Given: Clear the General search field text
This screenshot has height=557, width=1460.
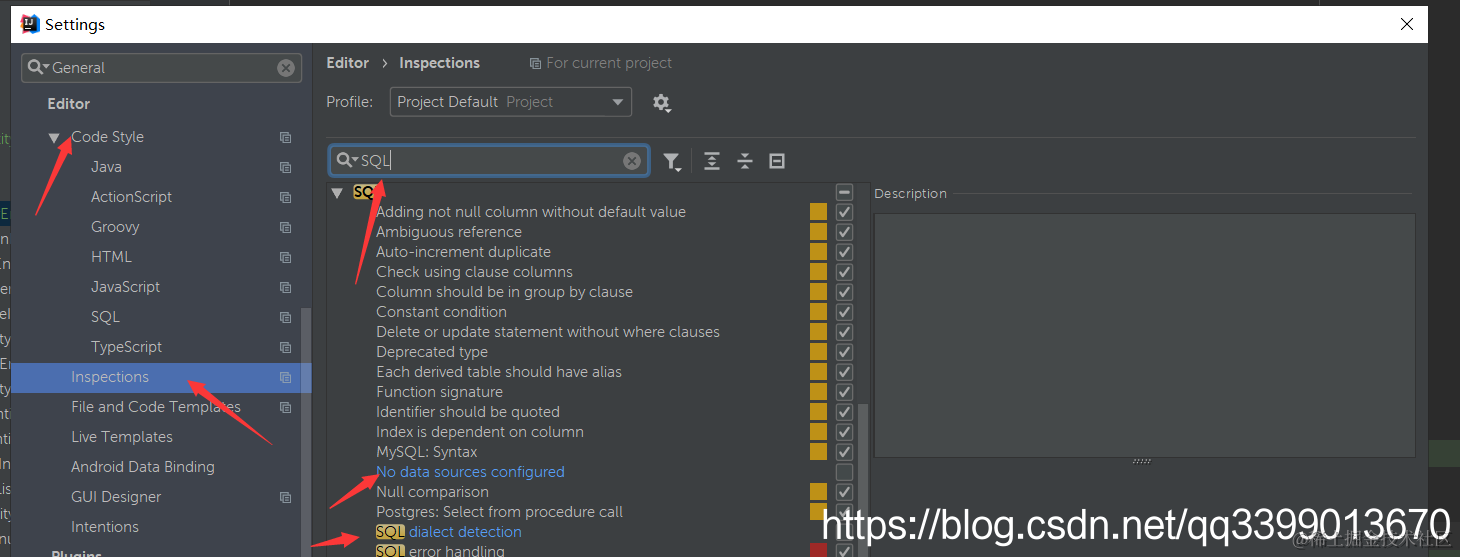Looking at the screenshot, I should point(286,68).
